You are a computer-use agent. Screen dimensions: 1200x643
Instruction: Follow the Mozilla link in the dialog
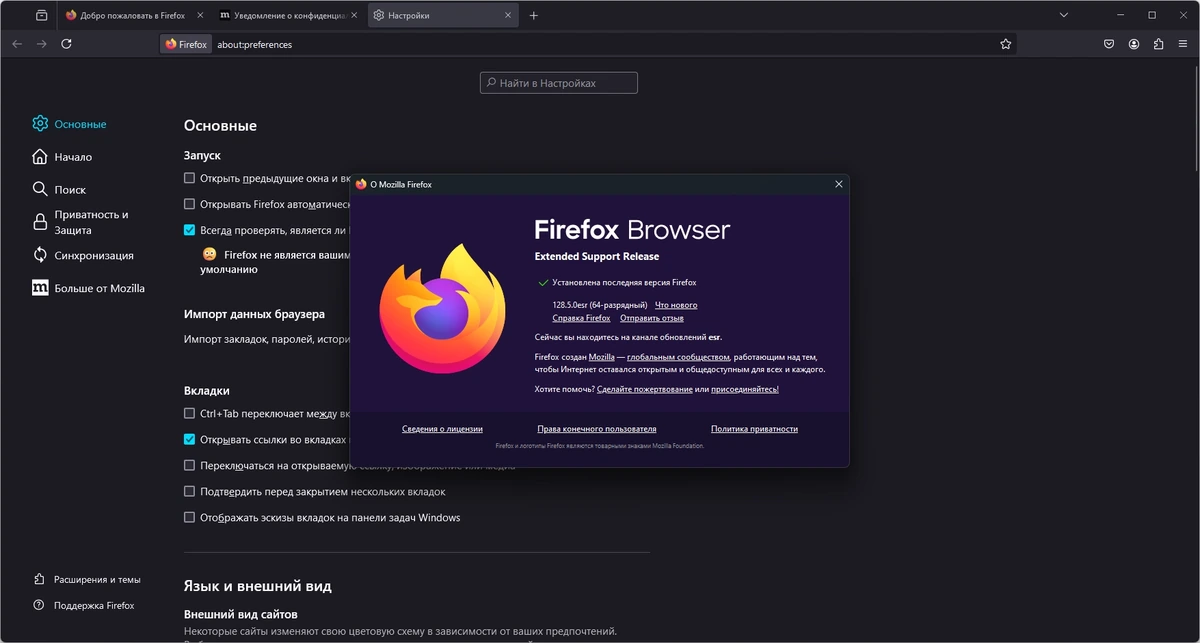click(601, 357)
